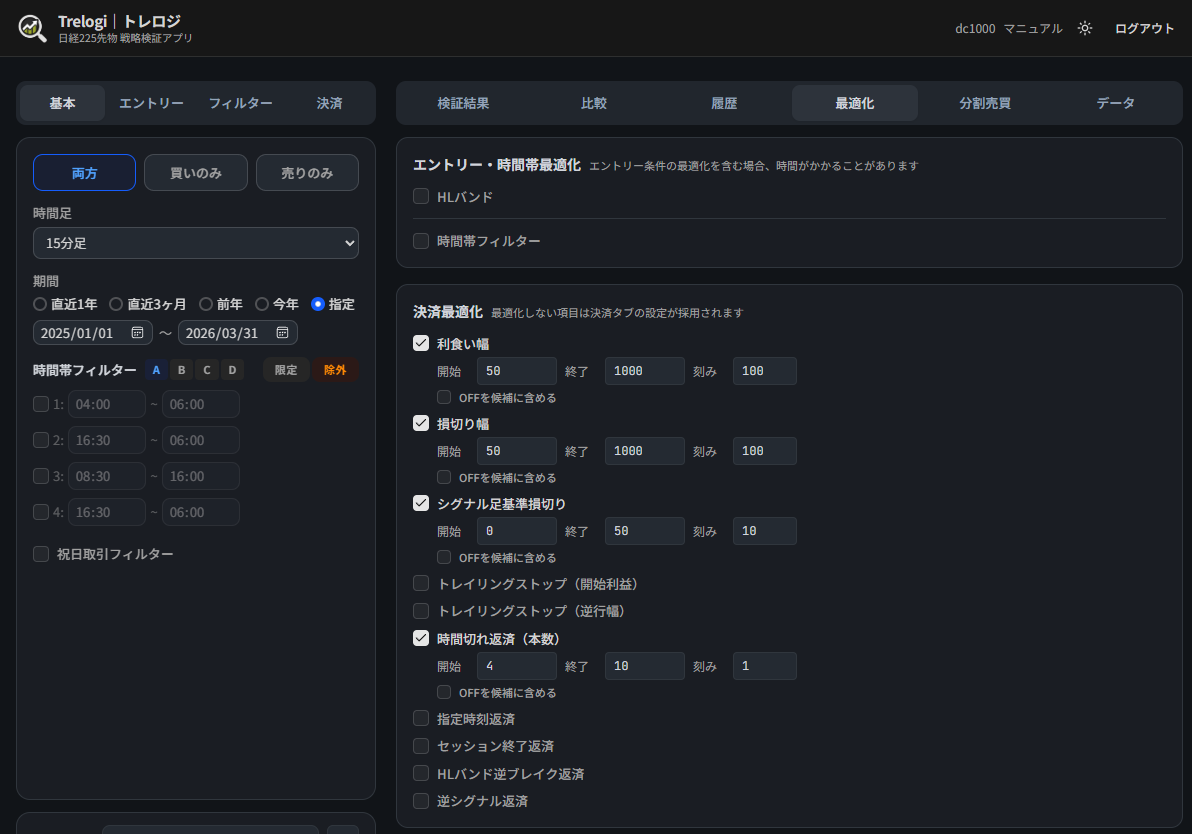Enable the HLバンド逆ブレイク返済 checkbox
Image resolution: width=1192 pixels, height=834 pixels.
pos(421,773)
